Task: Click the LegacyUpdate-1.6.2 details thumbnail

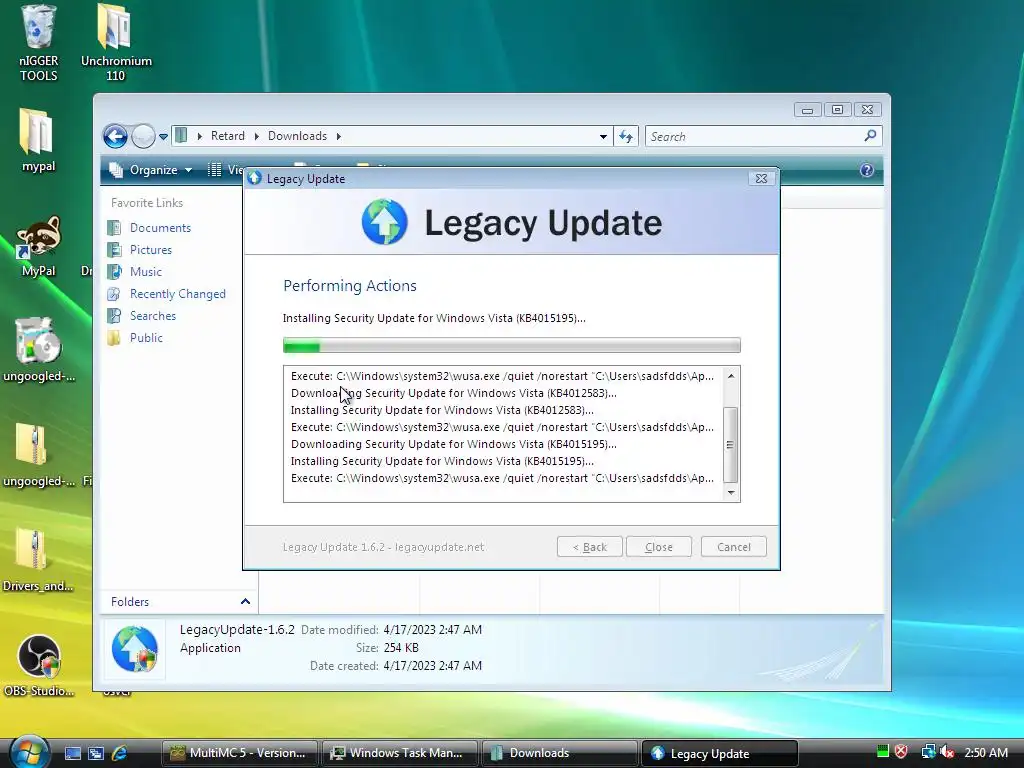Action: coord(135,648)
